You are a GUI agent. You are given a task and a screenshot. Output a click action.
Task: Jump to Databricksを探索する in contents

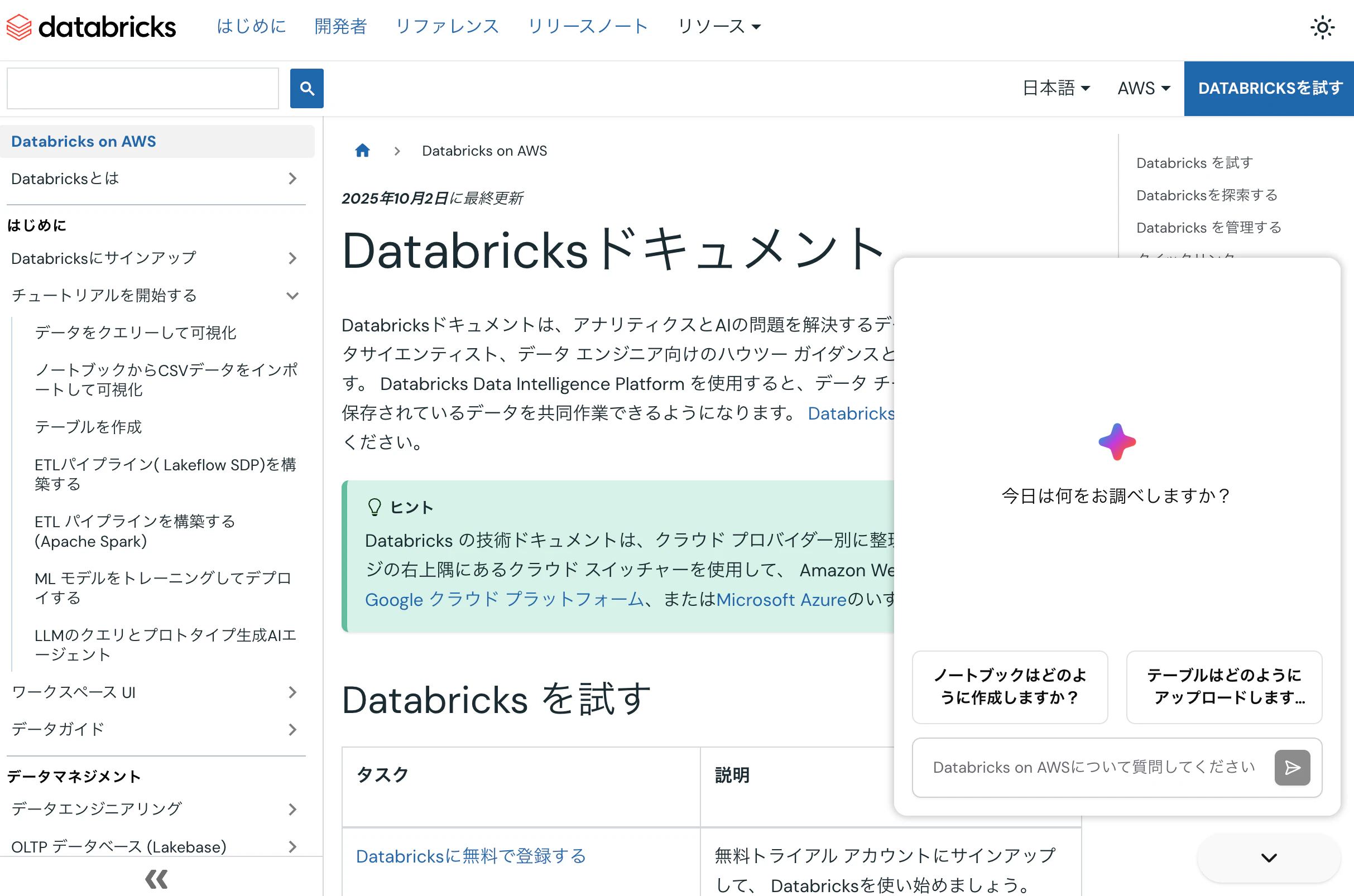click(x=1207, y=195)
